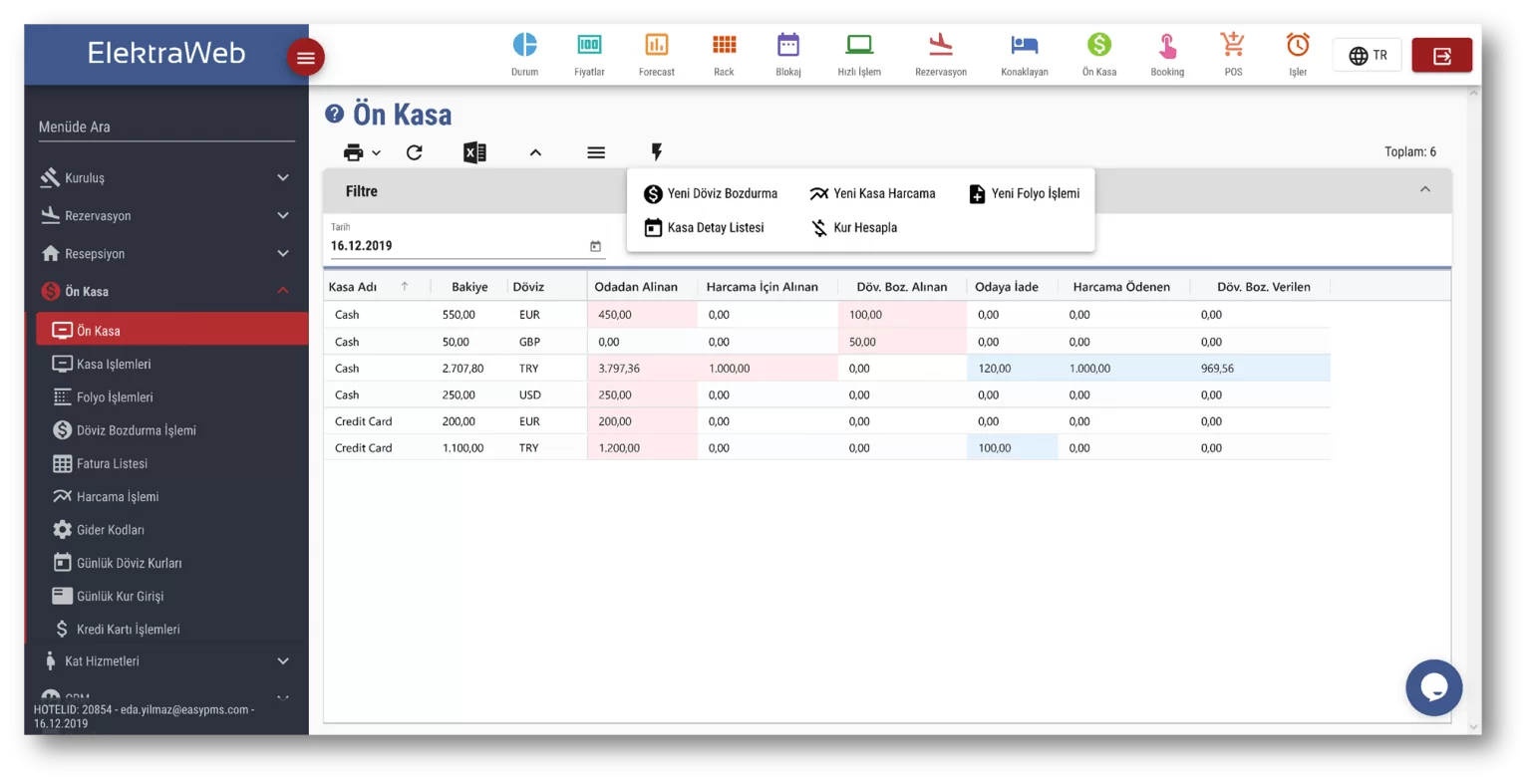Expand the Rezervasyon sidebar section

pos(164,216)
